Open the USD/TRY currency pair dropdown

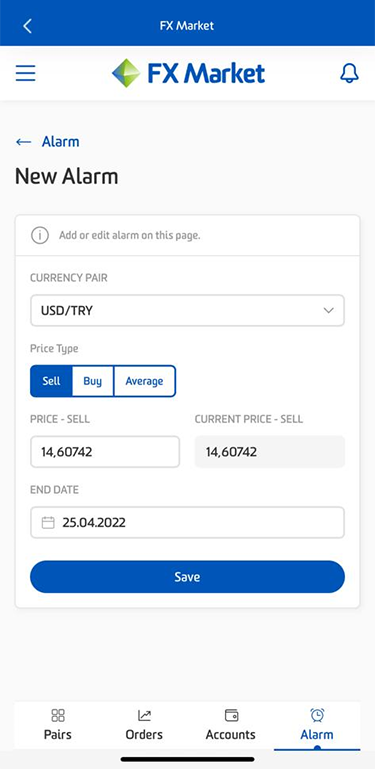click(187, 310)
